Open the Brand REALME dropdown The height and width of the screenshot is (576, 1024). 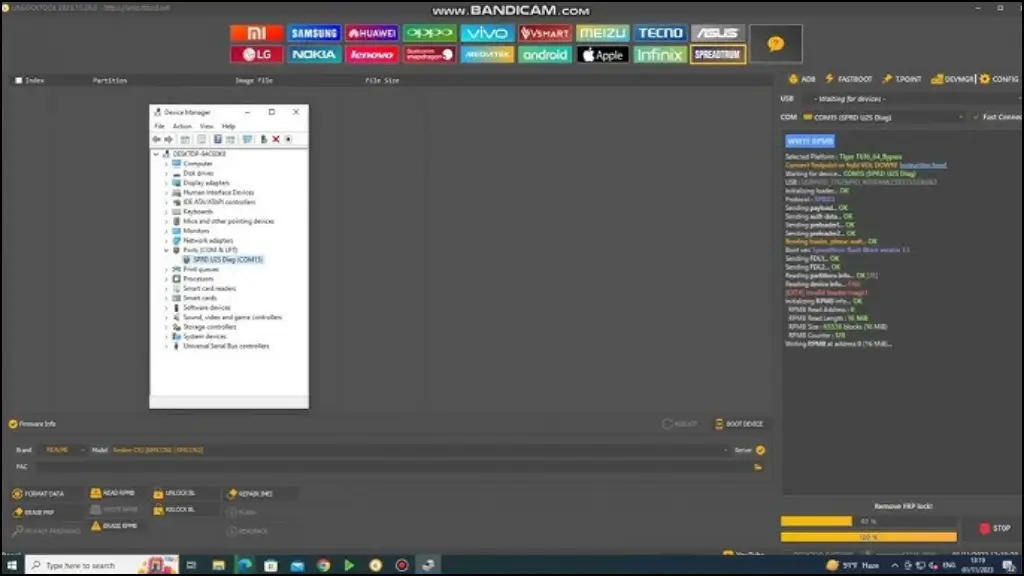[x=64, y=450]
